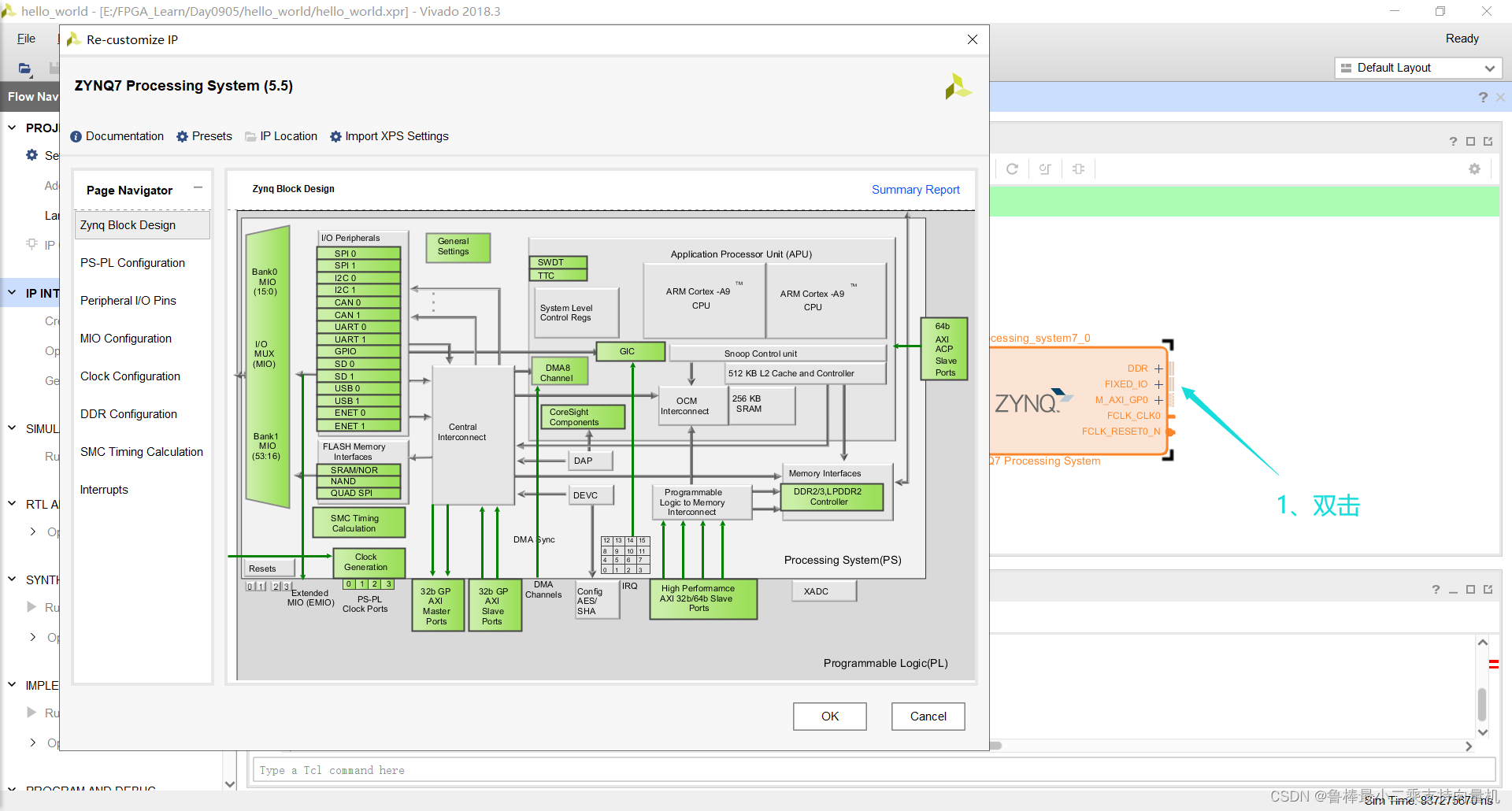Click General Settings block

pos(458,247)
